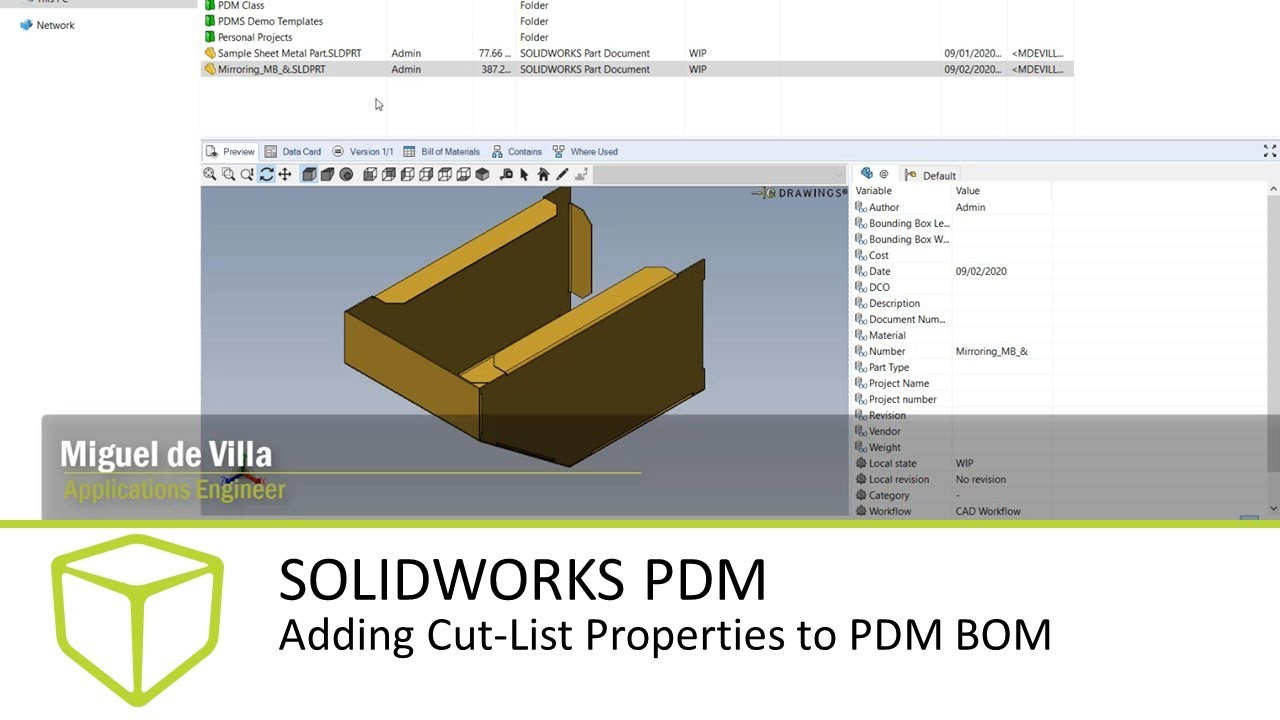This screenshot has height=720, width=1280.
Task: Switch to Shaded display mode
Action: pos(327,174)
